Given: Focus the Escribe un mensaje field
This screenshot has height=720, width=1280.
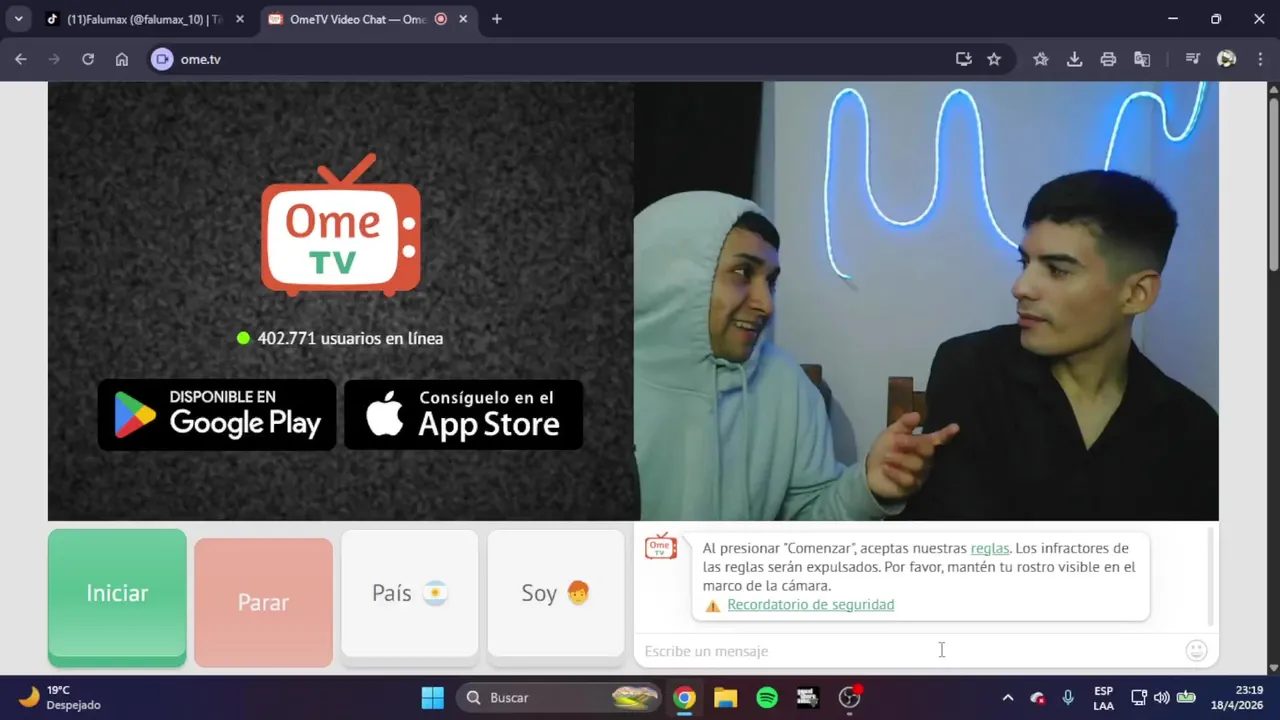Looking at the screenshot, I should point(910,651).
